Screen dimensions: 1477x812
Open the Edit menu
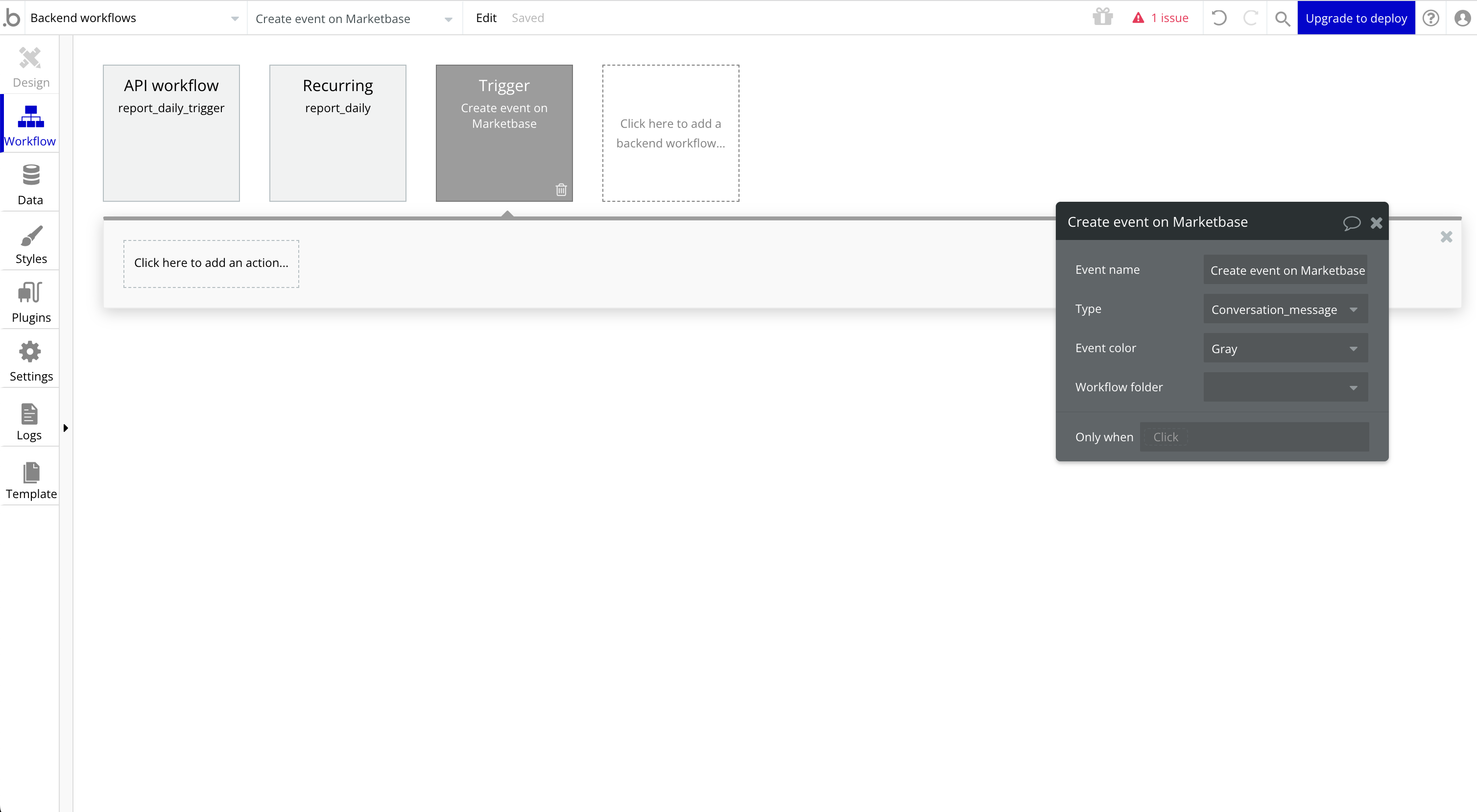point(486,18)
